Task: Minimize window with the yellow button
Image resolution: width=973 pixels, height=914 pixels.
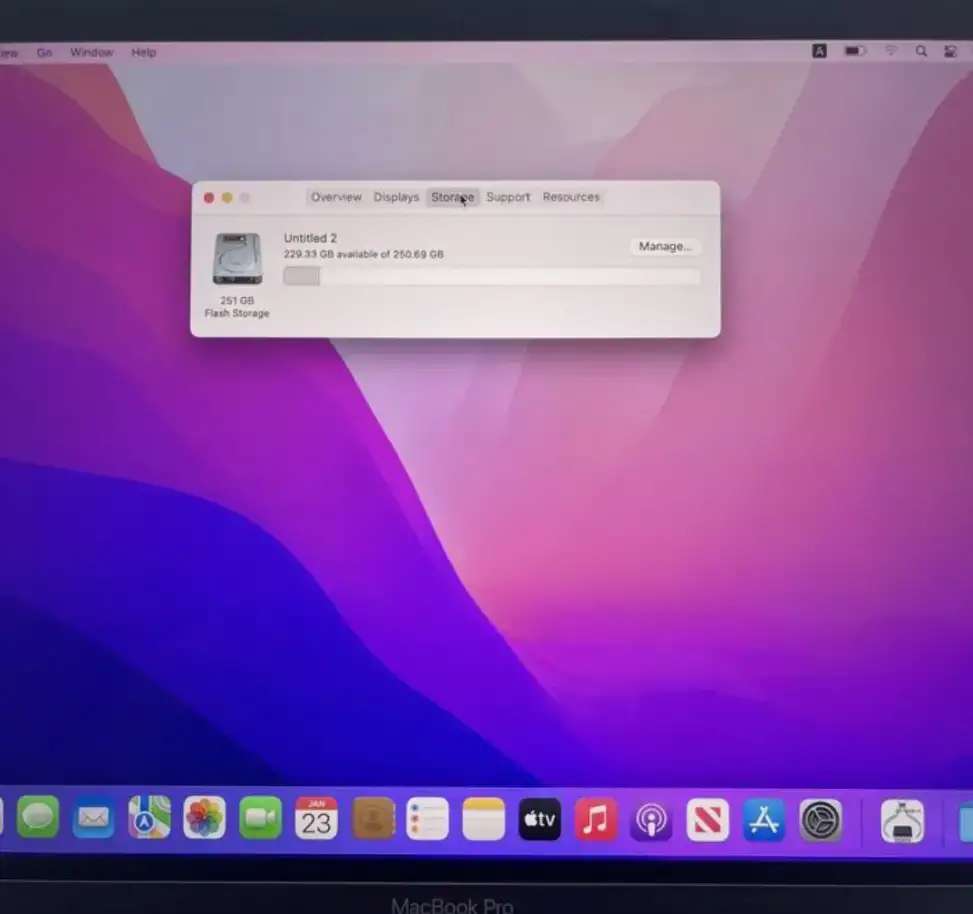Action: click(227, 198)
